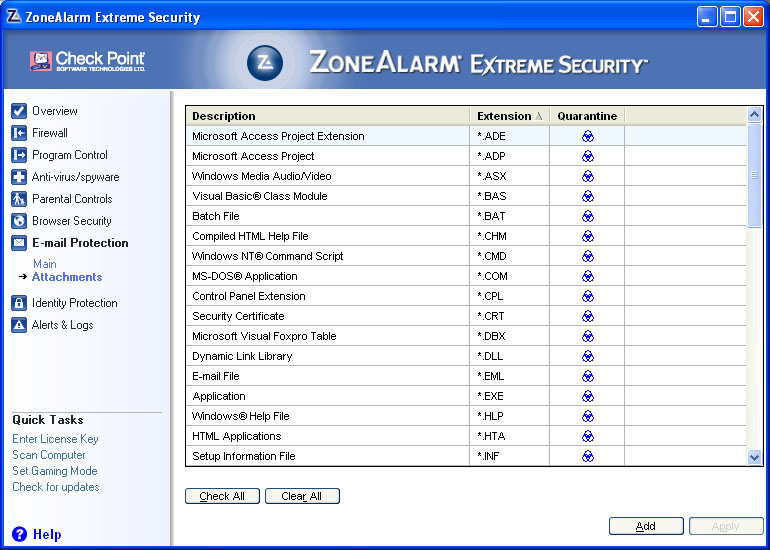This screenshot has width=770, height=550.
Task: Open Alerts & Logs section label
Action: click(x=62, y=325)
